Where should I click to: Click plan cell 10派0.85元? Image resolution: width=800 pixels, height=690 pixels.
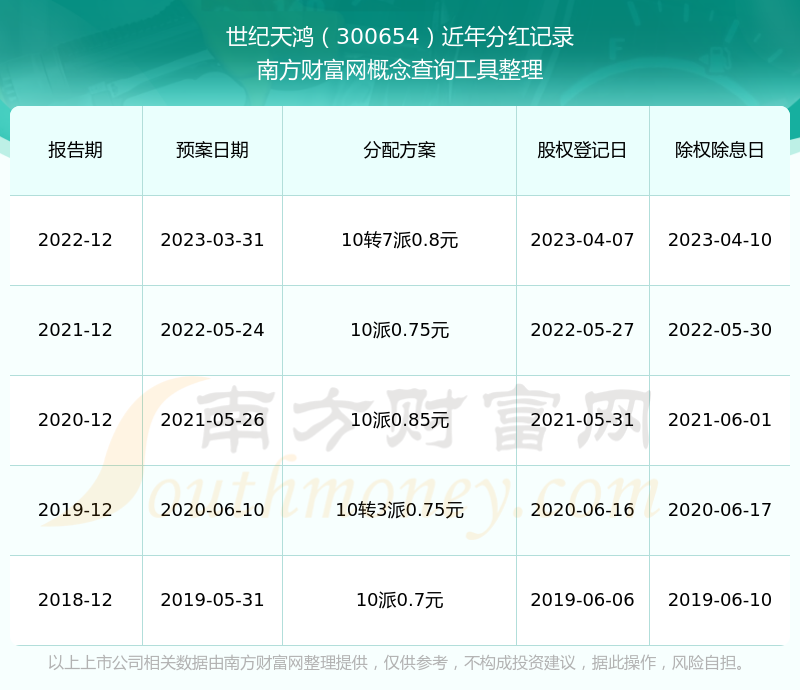click(x=399, y=420)
